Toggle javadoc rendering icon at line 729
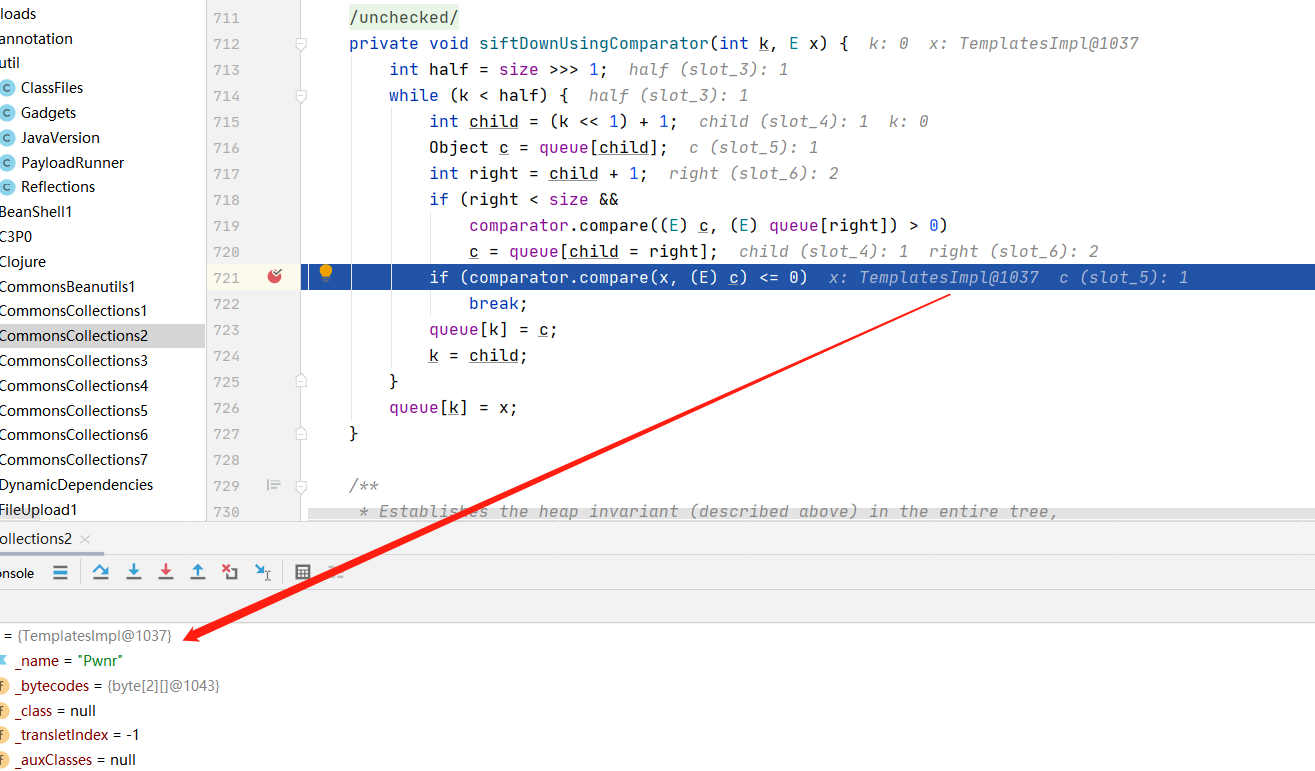This screenshot has width=1315, height=771. 274,486
